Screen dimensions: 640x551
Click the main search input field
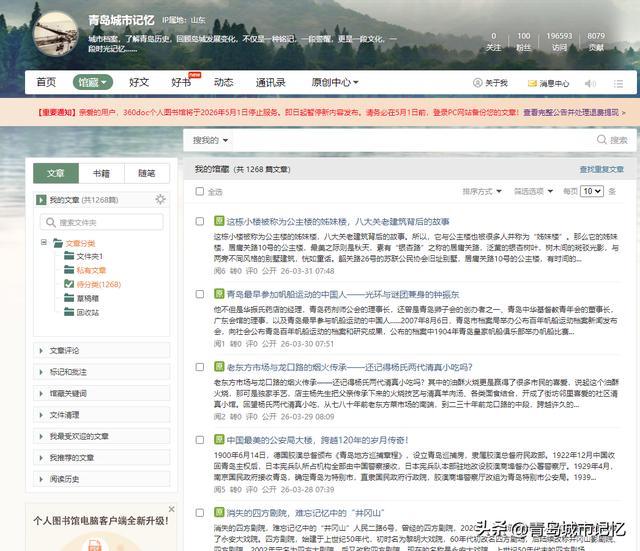pos(412,140)
